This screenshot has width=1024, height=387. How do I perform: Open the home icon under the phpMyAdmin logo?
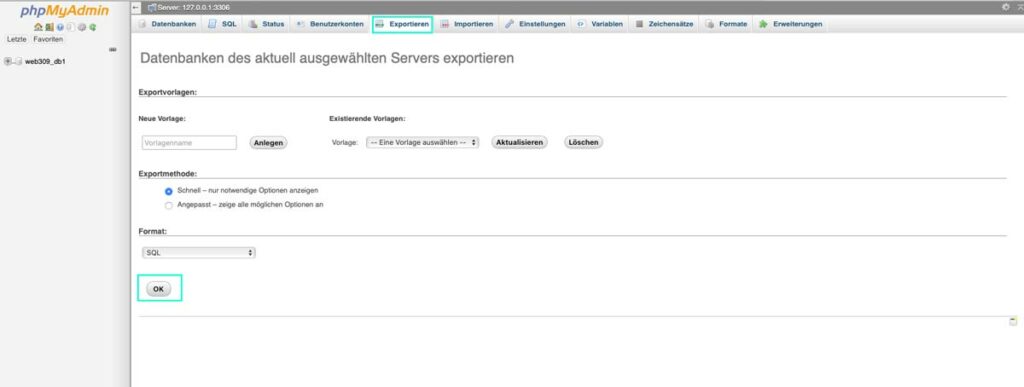click(x=38, y=27)
